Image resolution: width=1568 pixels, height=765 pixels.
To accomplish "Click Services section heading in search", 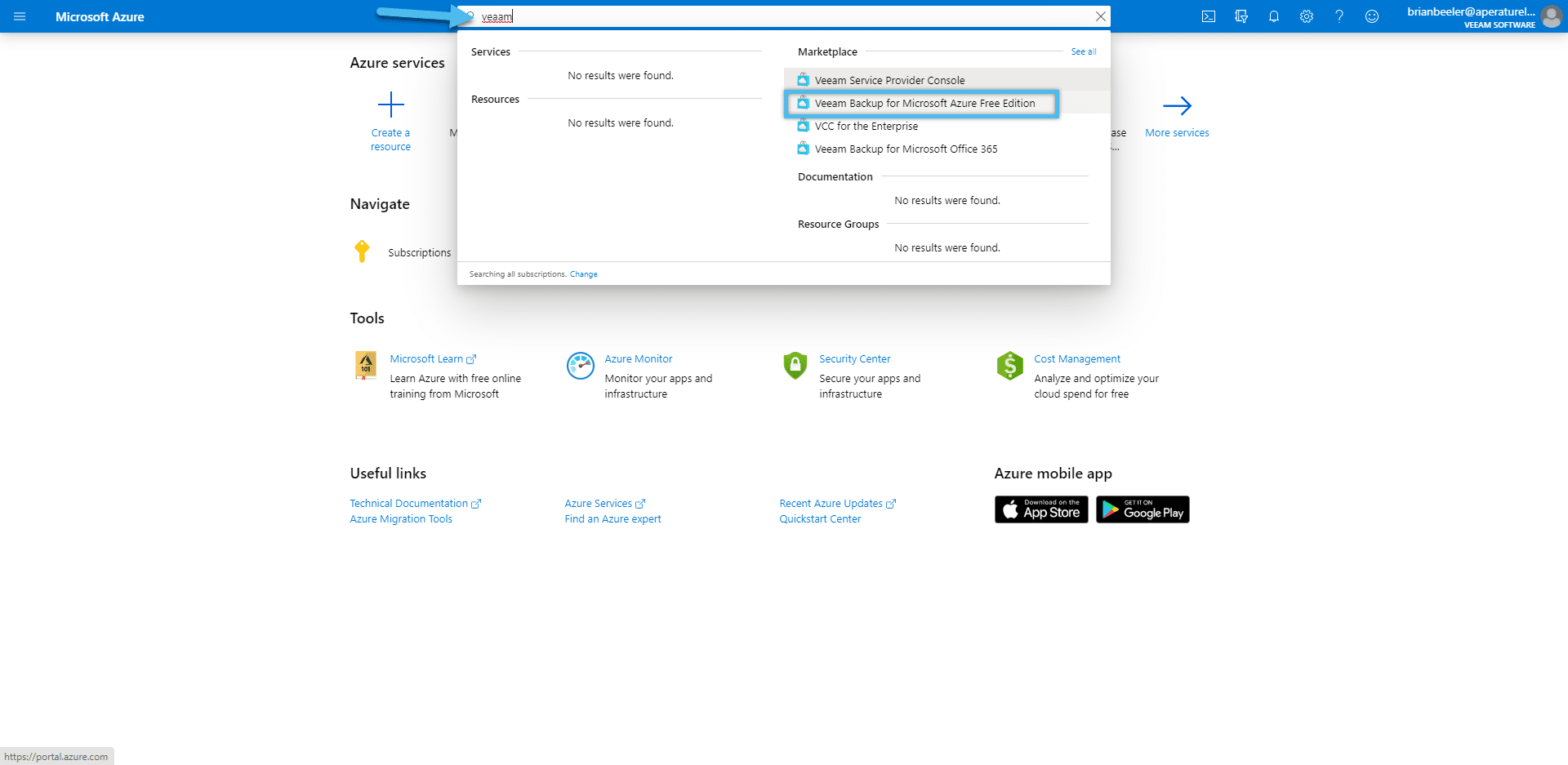I will tap(490, 51).
